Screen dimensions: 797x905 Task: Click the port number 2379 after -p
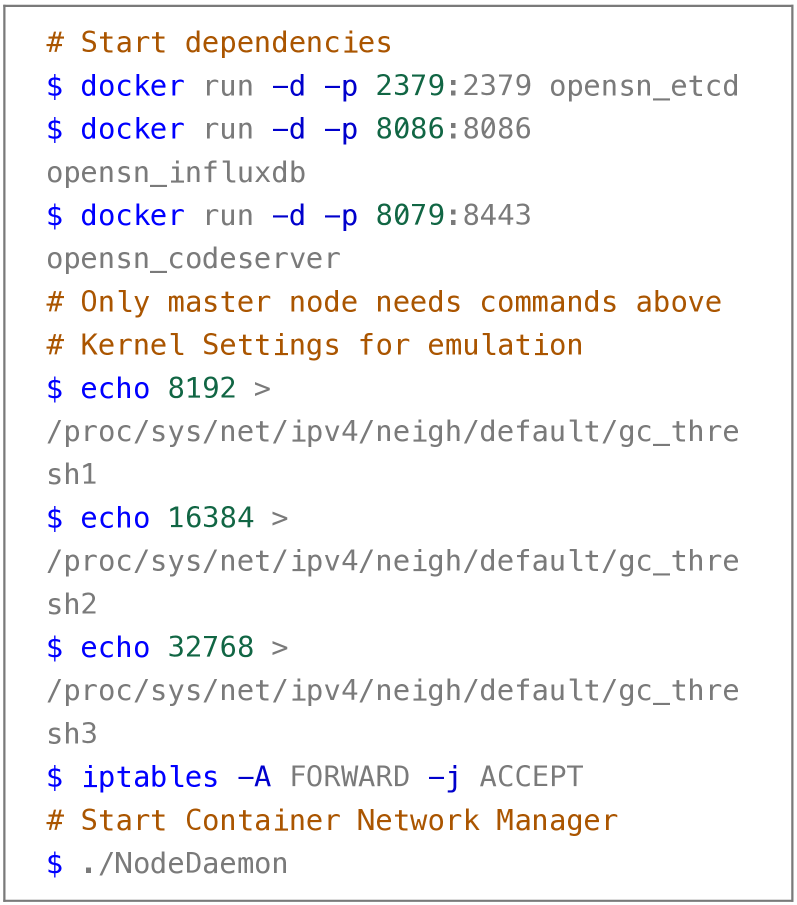410,86
